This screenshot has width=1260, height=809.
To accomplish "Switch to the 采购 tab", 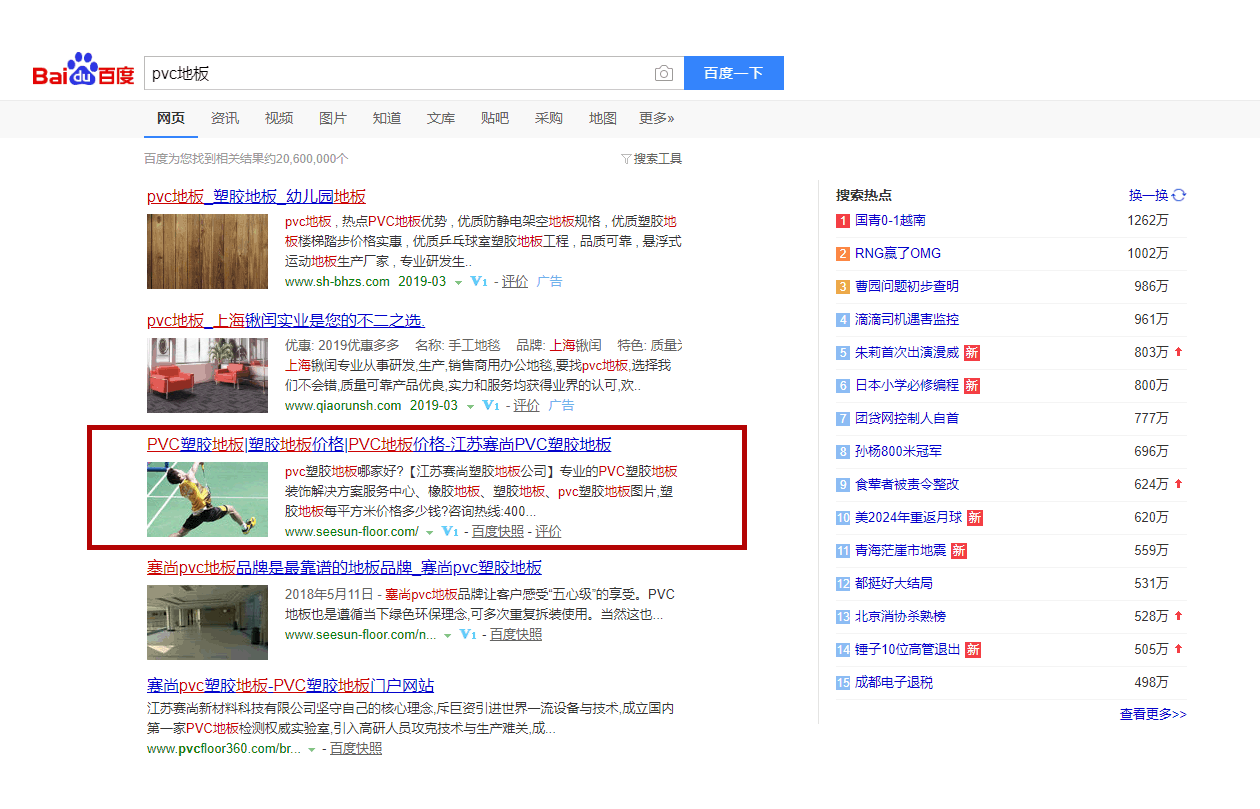I will 549,118.
